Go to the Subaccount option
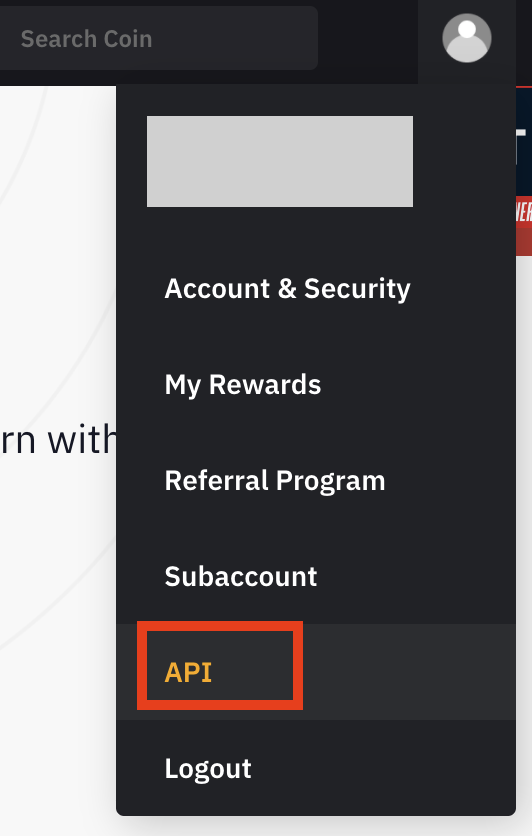The image size is (532, 836). coord(241,576)
